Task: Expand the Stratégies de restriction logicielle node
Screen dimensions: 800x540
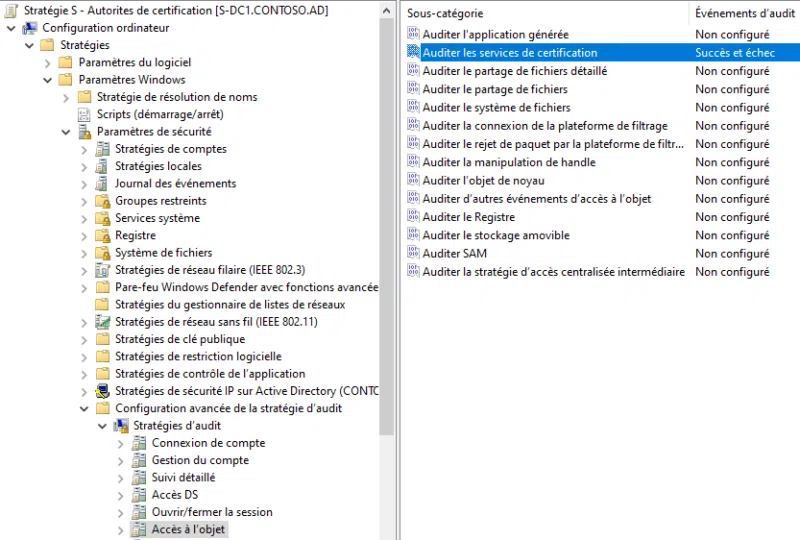Action: (x=84, y=357)
